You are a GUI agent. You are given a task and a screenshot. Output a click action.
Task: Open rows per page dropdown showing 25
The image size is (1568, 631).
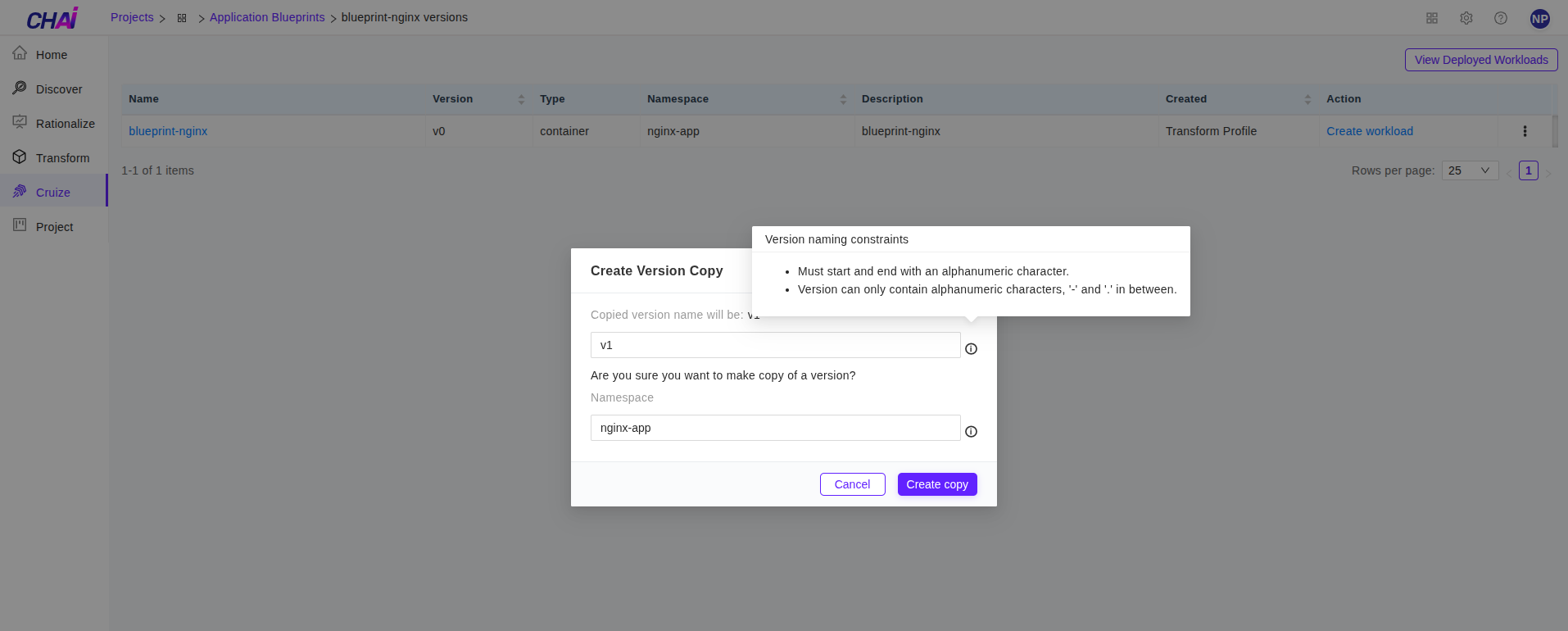click(x=1469, y=170)
